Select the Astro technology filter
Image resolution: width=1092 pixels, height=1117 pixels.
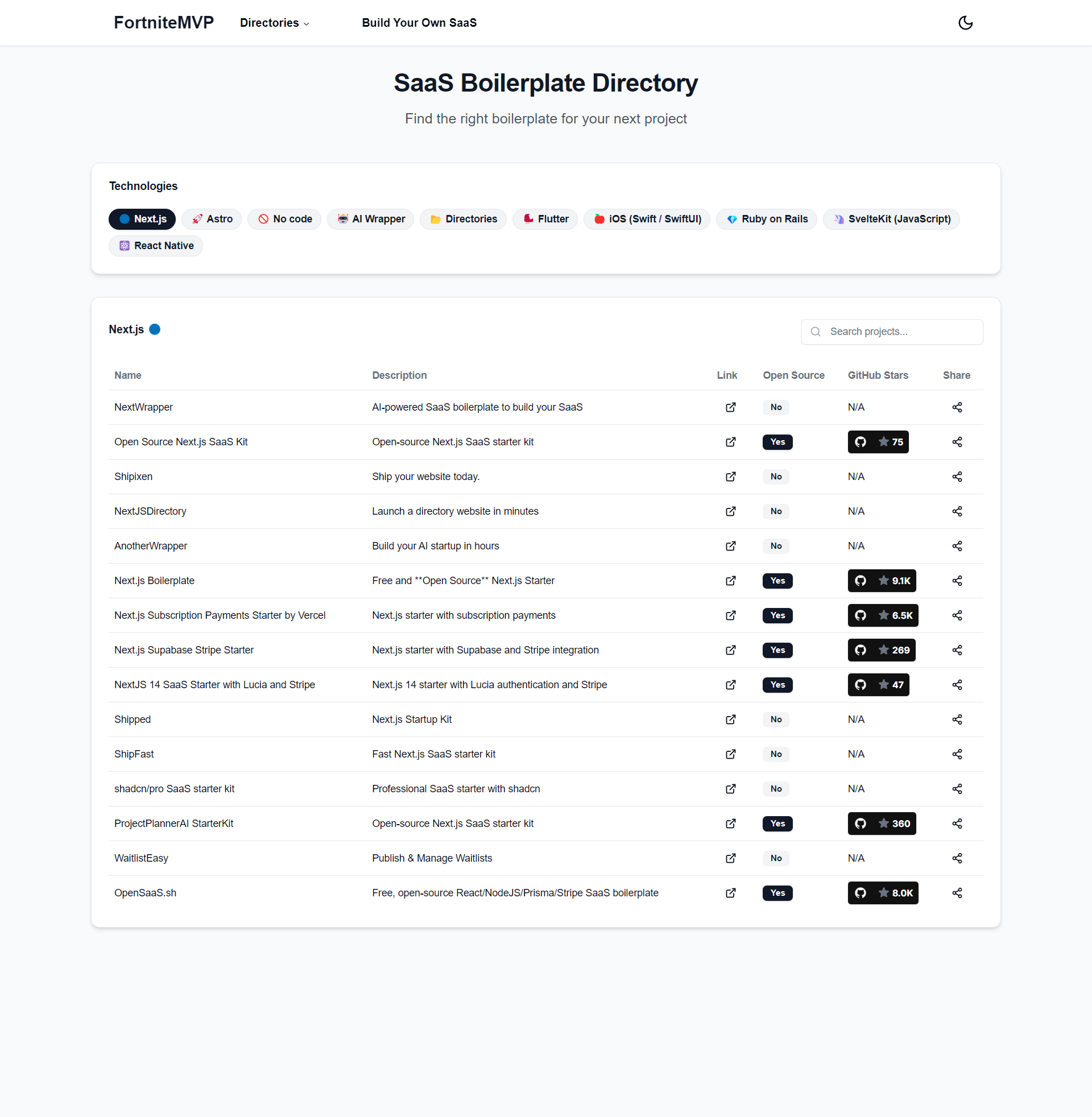pyautogui.click(x=212, y=219)
